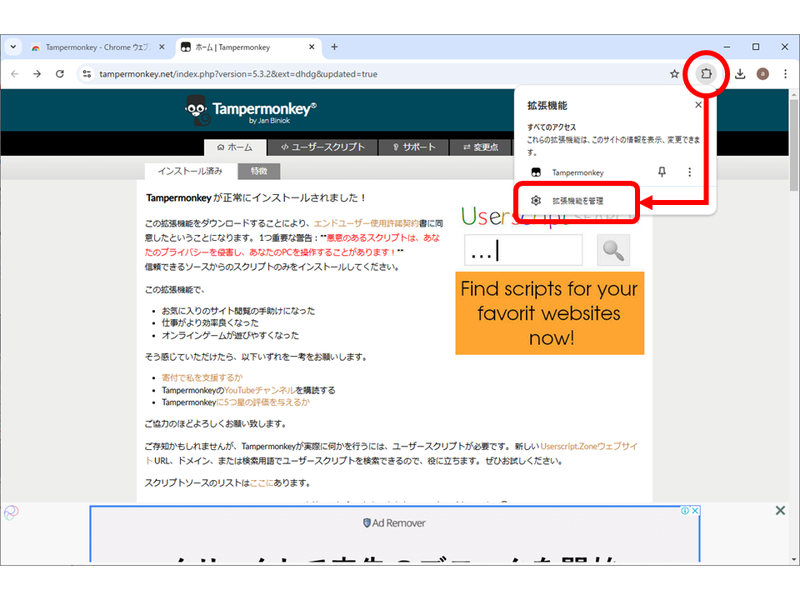Go back with the back arrow

15,74
